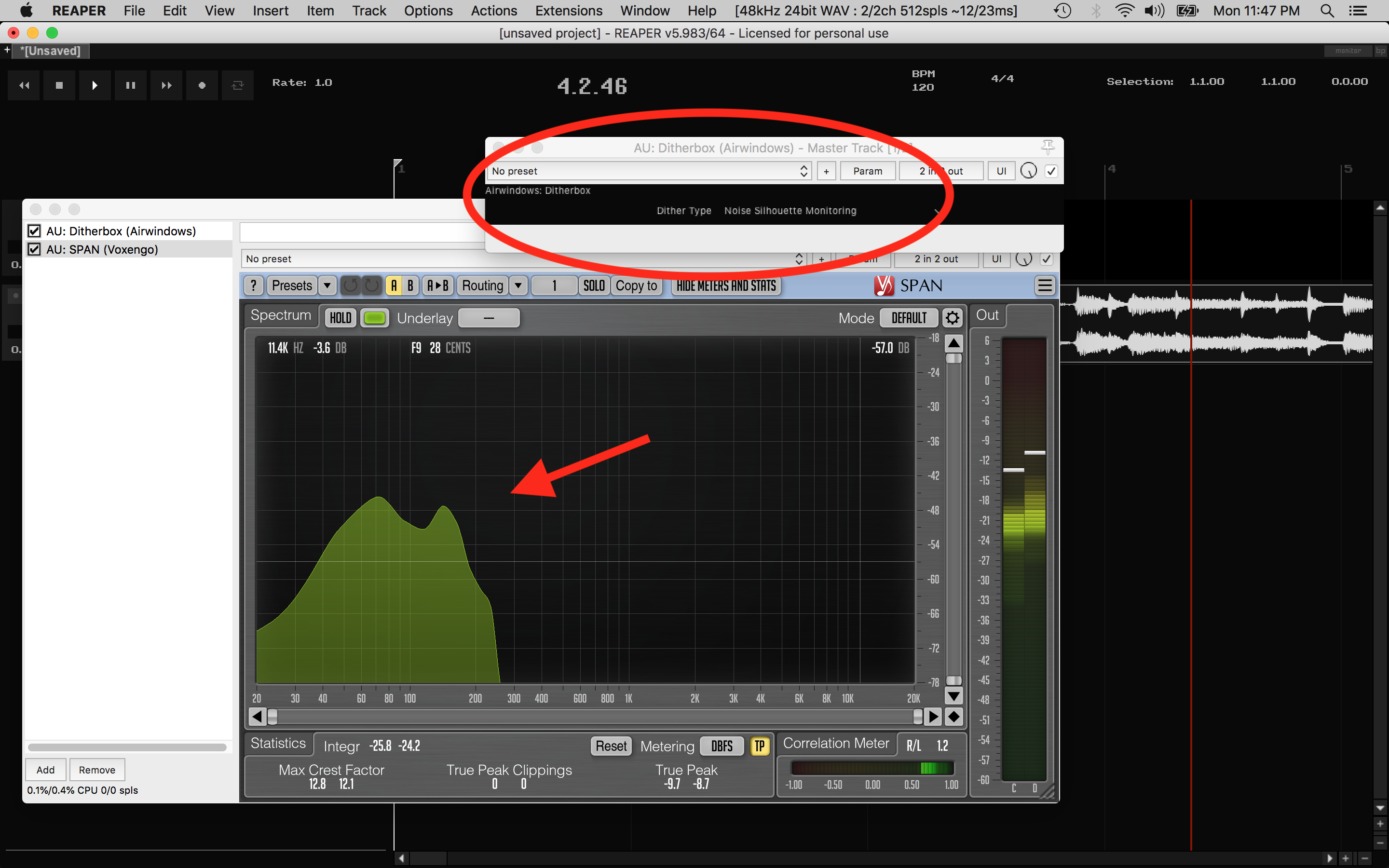Open the Actions menu
The width and height of the screenshot is (1389, 868).
point(493,11)
